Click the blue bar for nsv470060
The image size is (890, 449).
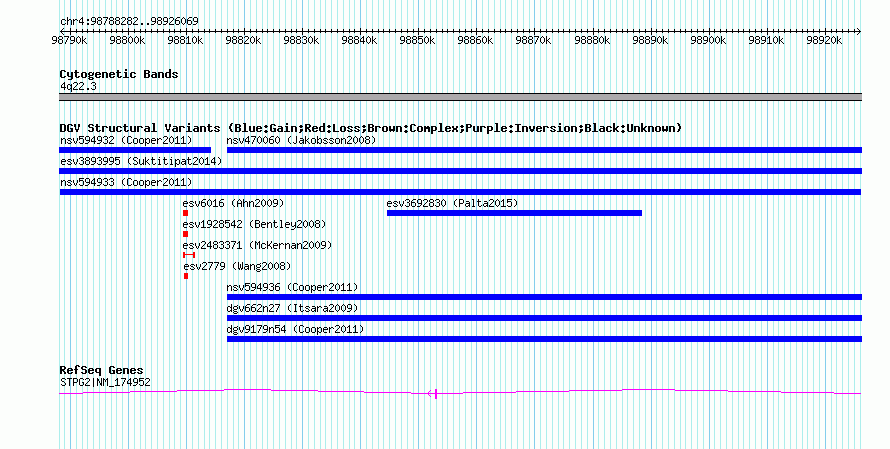click(x=544, y=150)
